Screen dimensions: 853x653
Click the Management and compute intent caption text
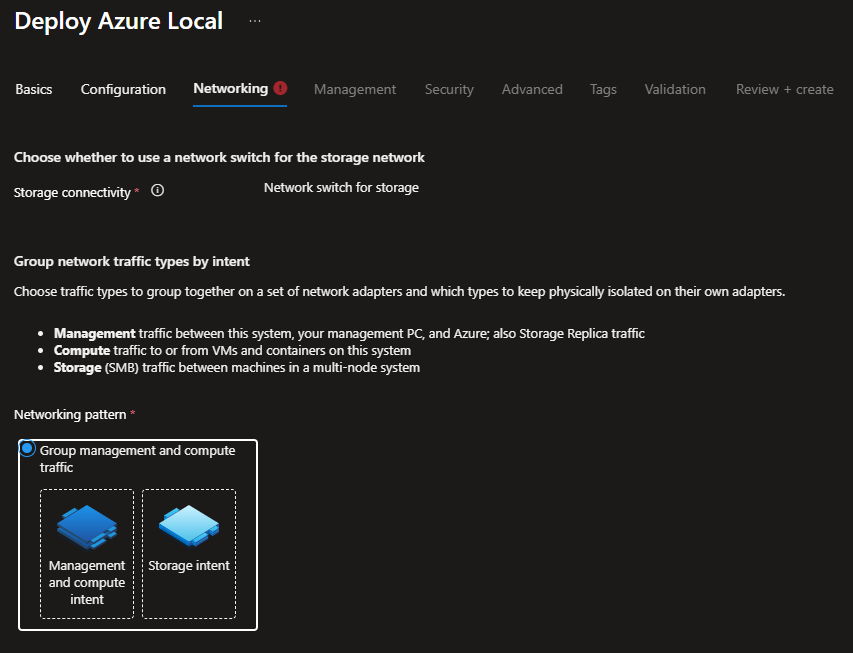click(87, 582)
